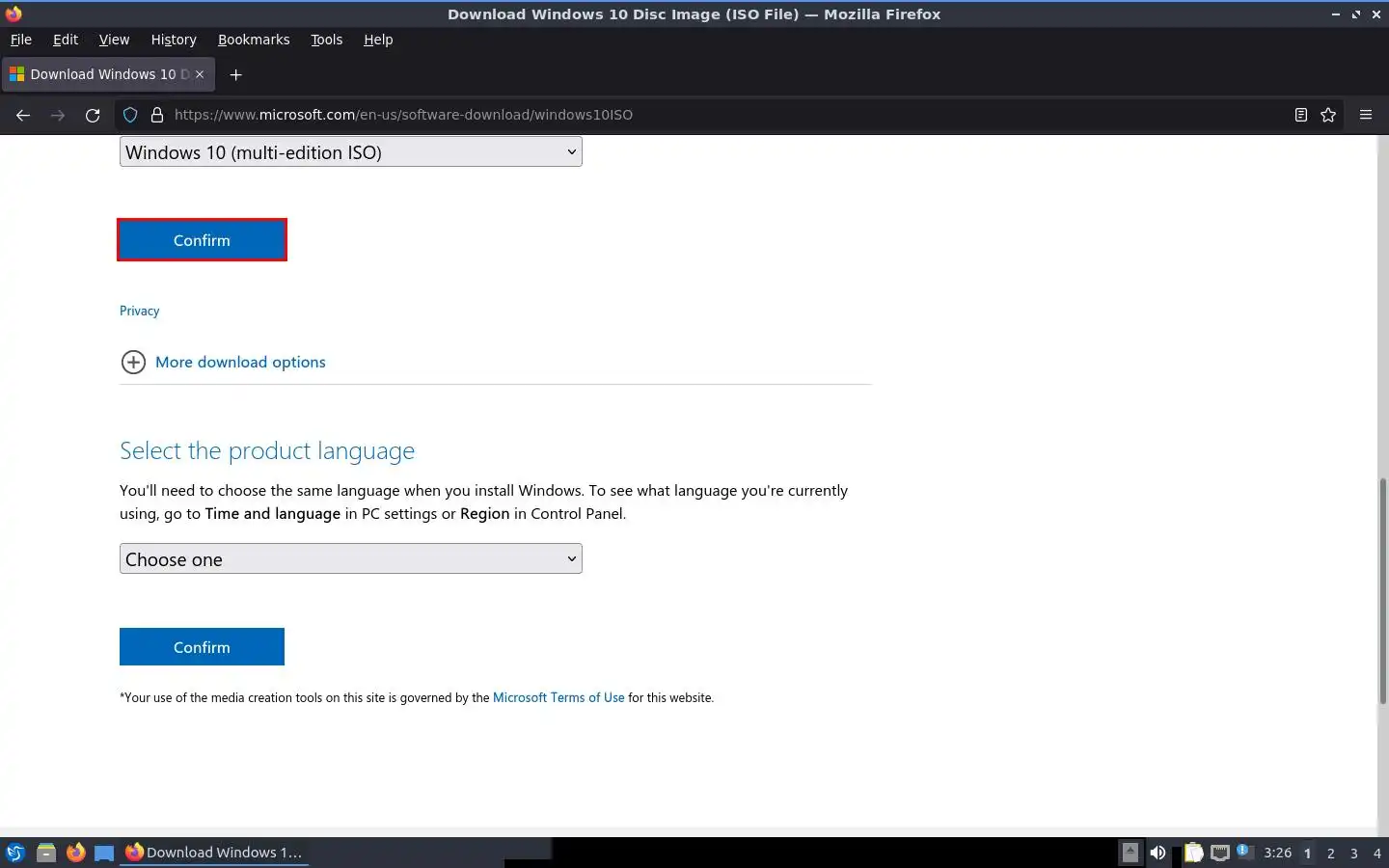Screen dimensions: 1389x868
Task: Click the taskbar clock showing 3:26
Action: coord(1278,853)
